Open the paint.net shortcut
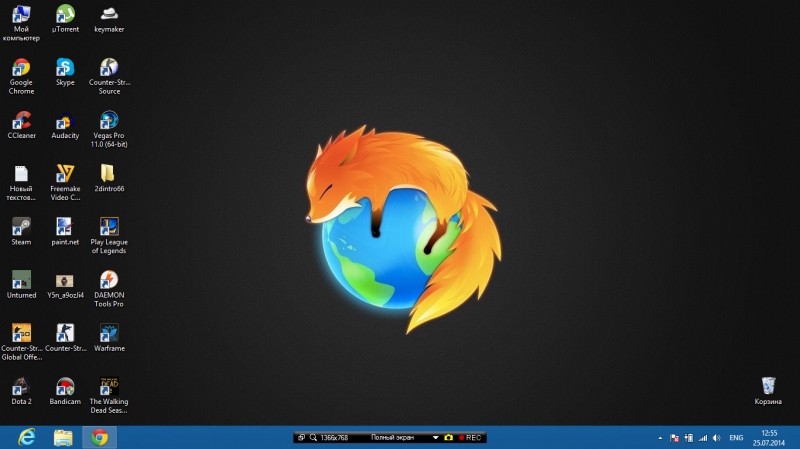The image size is (800, 449). [65, 232]
